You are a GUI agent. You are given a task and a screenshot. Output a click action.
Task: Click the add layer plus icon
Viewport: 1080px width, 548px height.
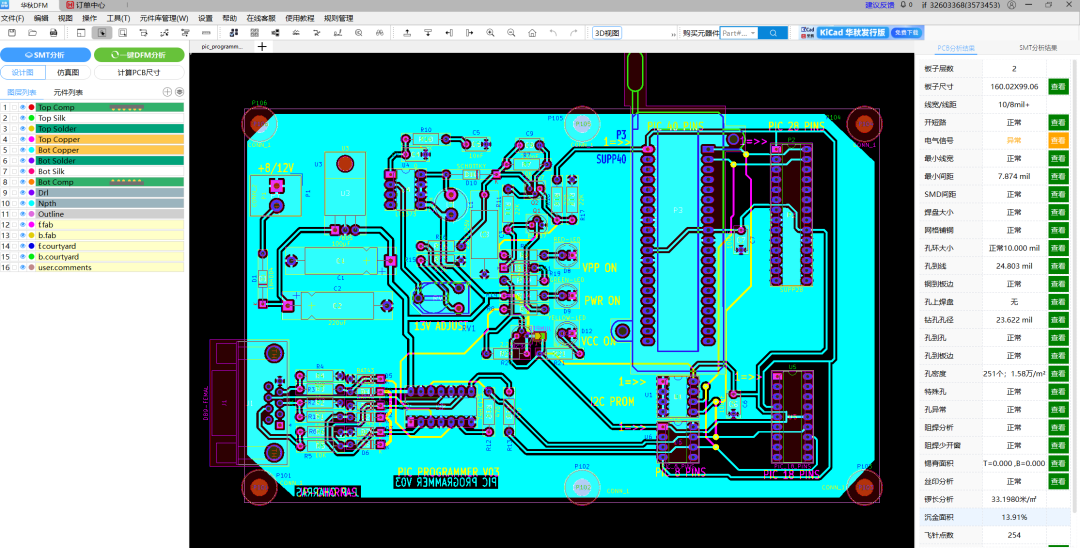[167, 92]
